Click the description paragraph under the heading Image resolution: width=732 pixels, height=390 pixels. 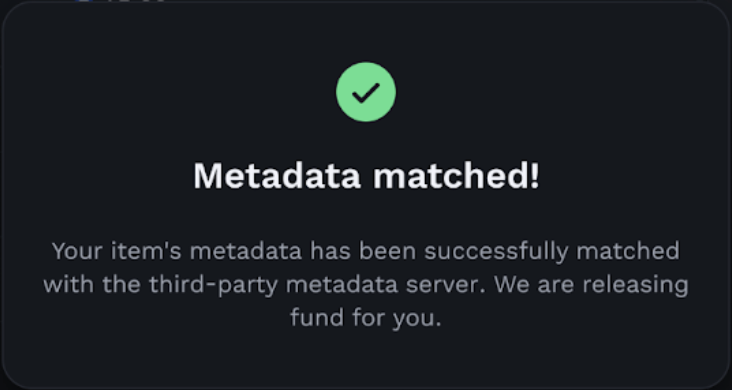tap(366, 284)
